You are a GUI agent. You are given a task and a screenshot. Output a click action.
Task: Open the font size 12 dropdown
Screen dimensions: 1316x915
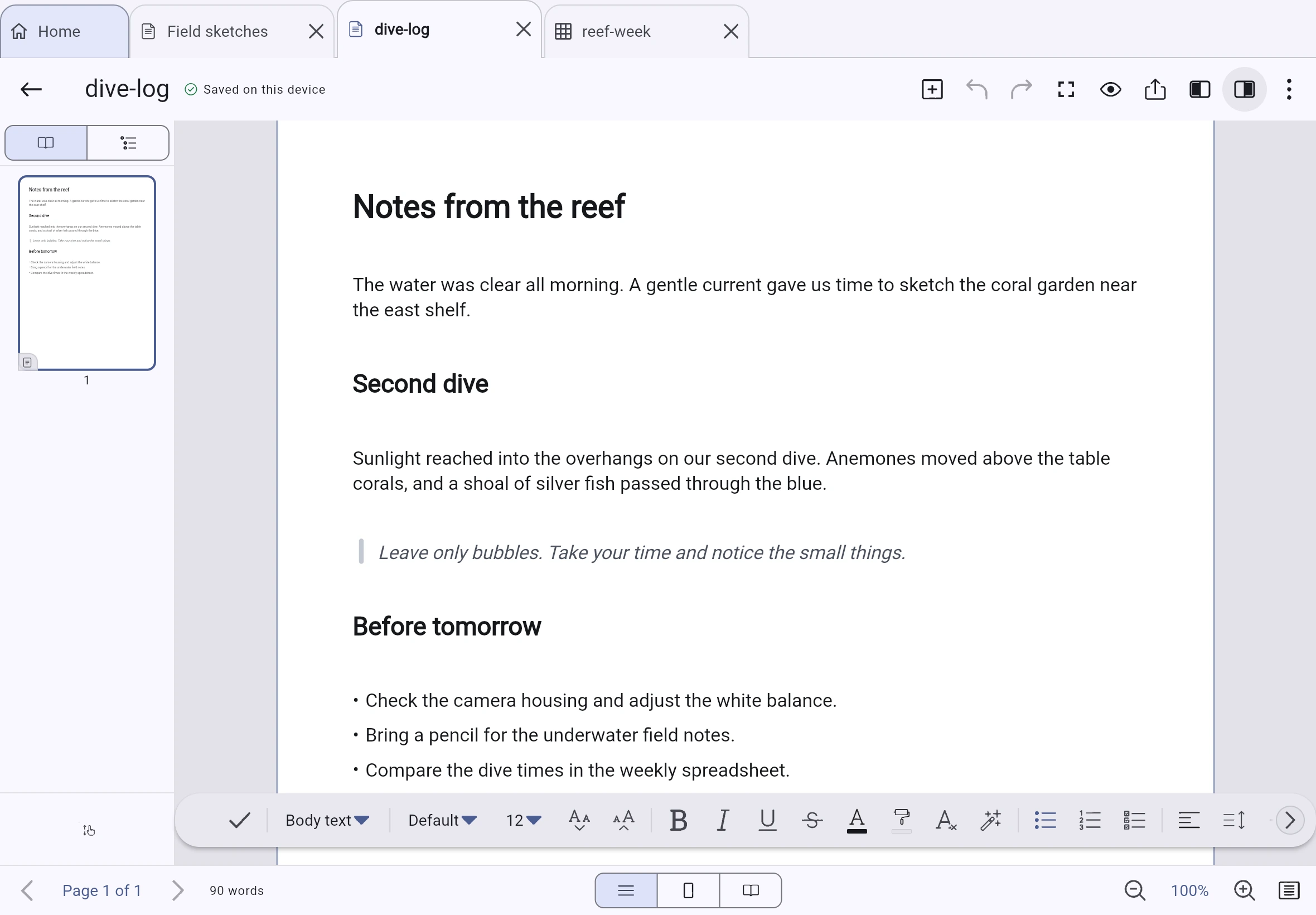click(x=523, y=820)
